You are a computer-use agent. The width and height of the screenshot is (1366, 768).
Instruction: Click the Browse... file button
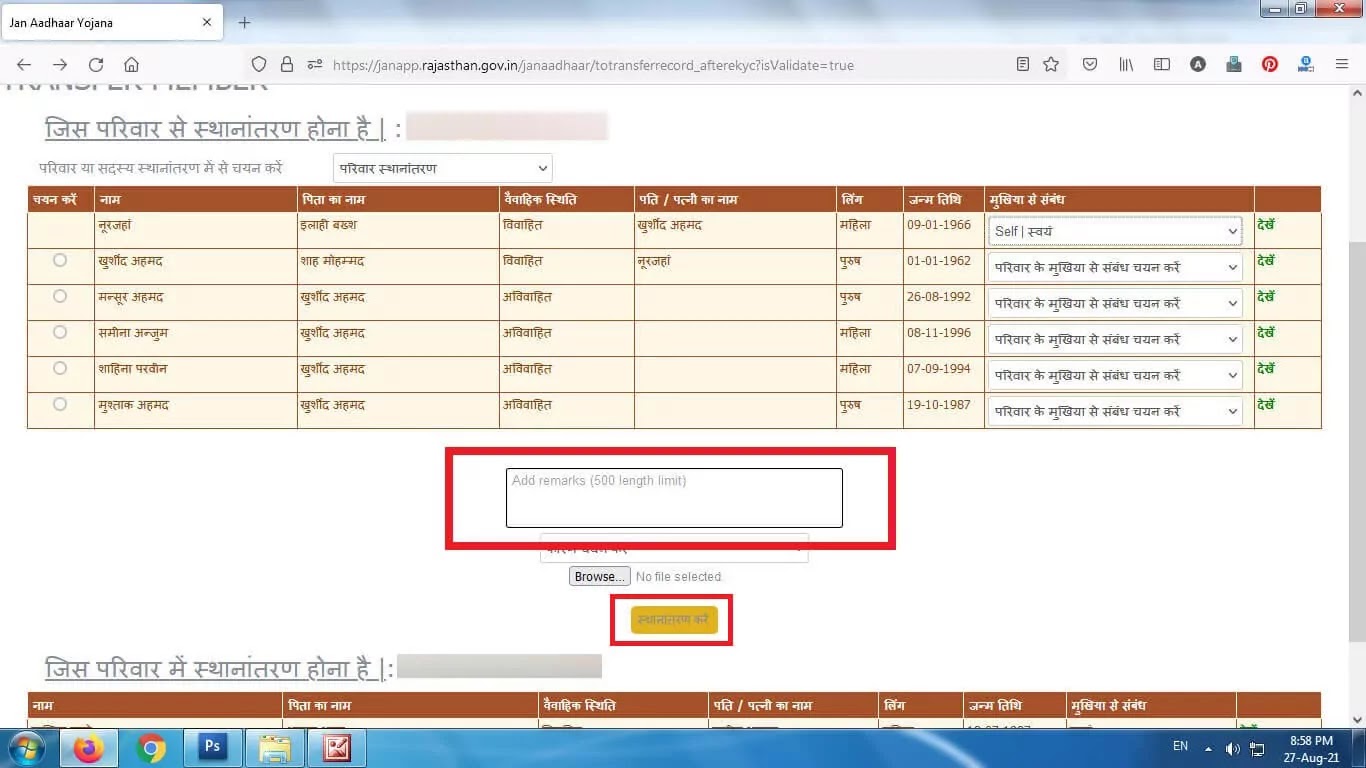pyautogui.click(x=599, y=577)
